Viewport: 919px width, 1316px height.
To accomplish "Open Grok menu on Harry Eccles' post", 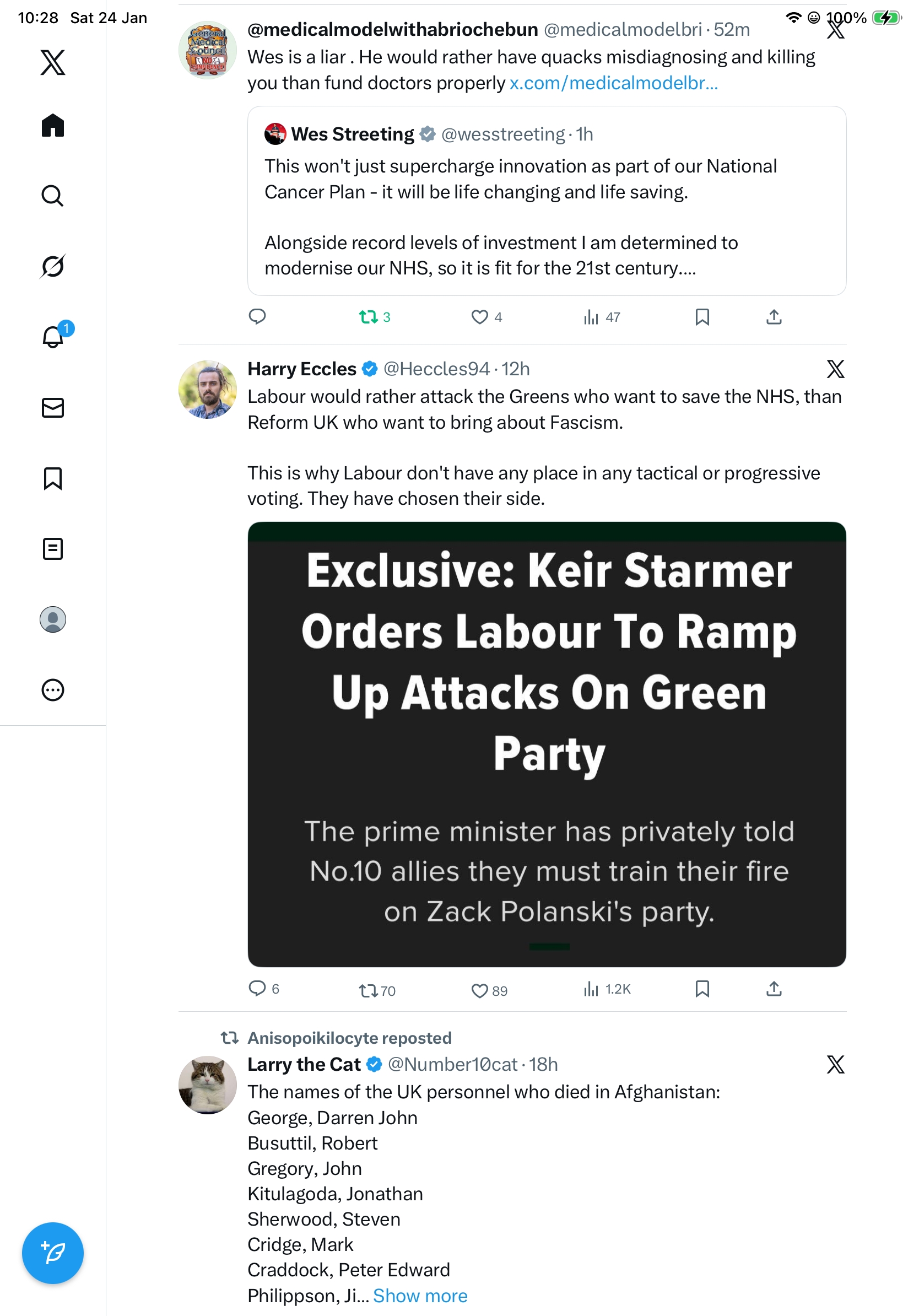I will (x=835, y=369).
